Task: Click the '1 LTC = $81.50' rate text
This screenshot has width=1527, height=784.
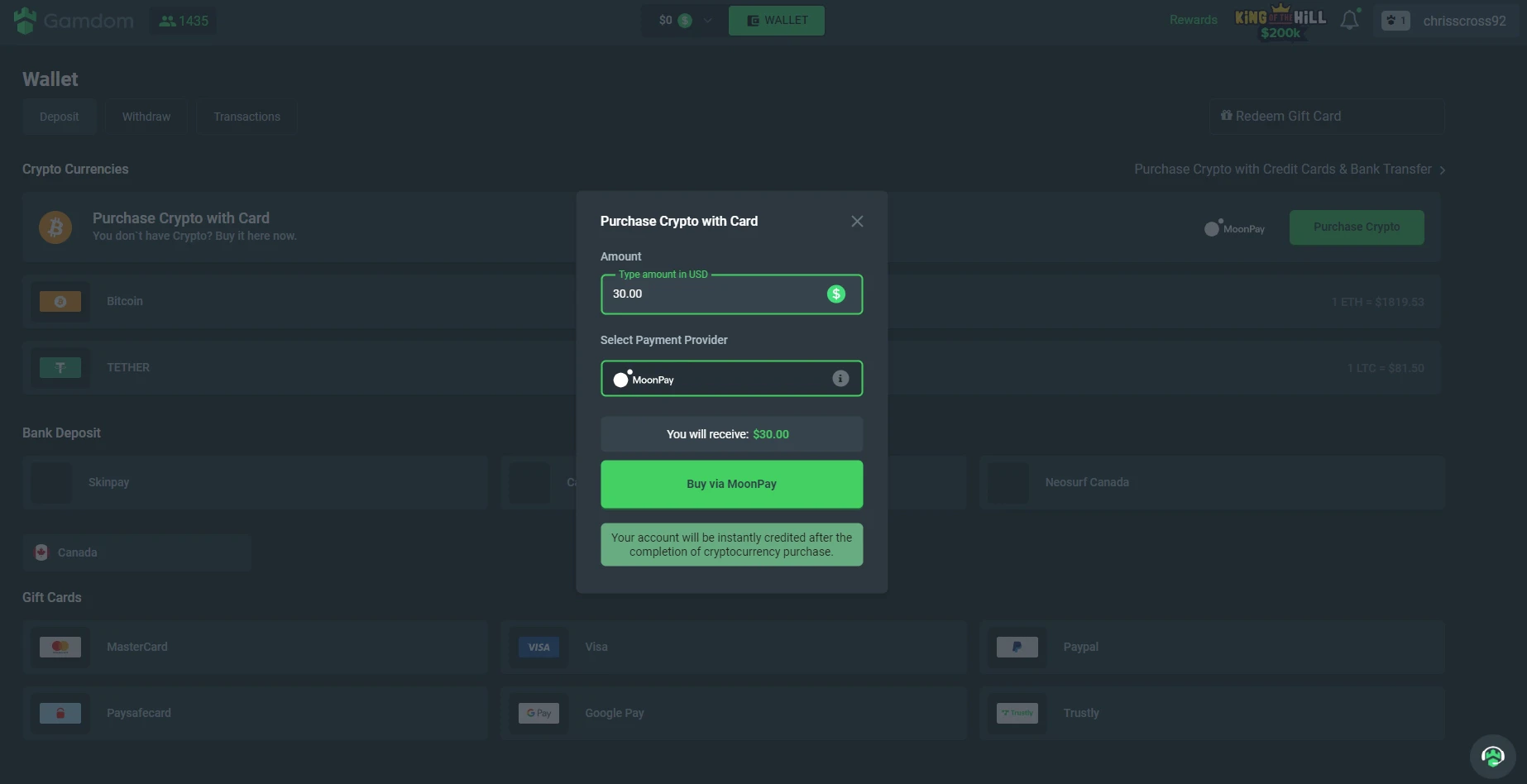Action: tap(1386, 368)
